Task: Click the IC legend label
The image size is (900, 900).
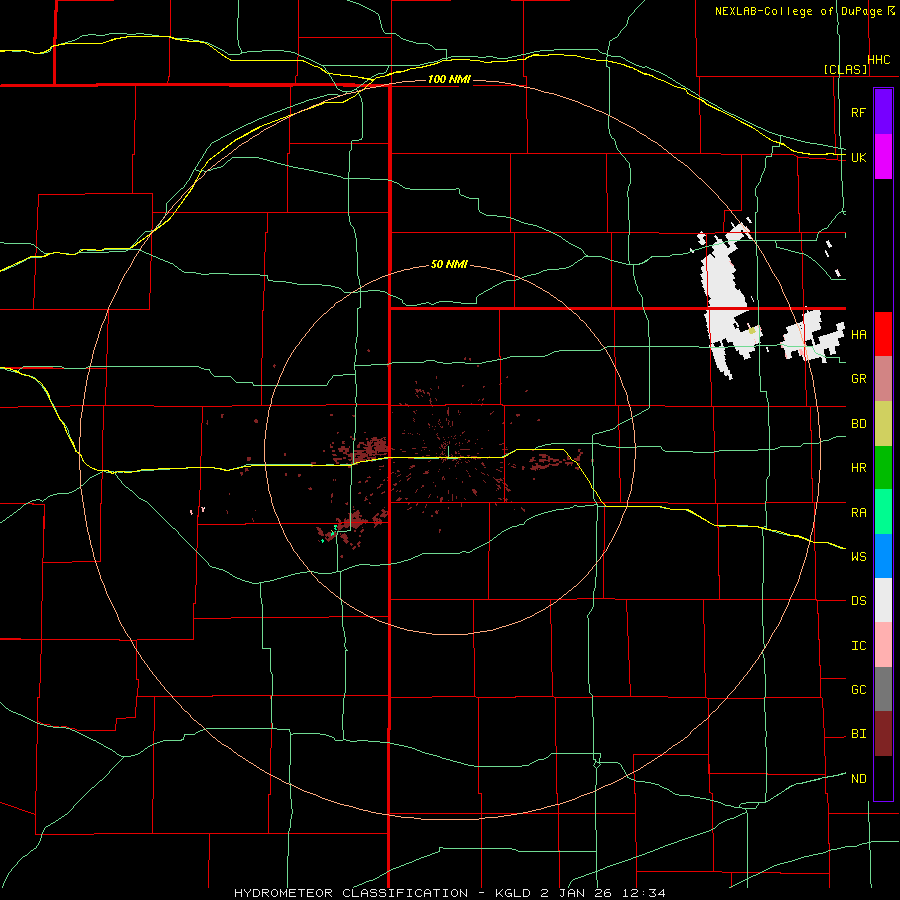Action: 858,646
